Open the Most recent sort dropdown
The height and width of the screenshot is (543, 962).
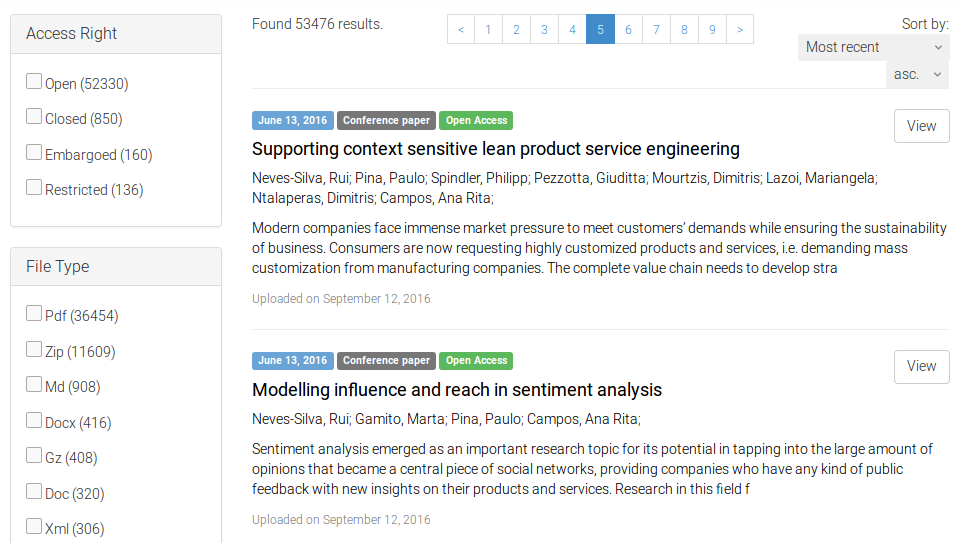click(873, 47)
